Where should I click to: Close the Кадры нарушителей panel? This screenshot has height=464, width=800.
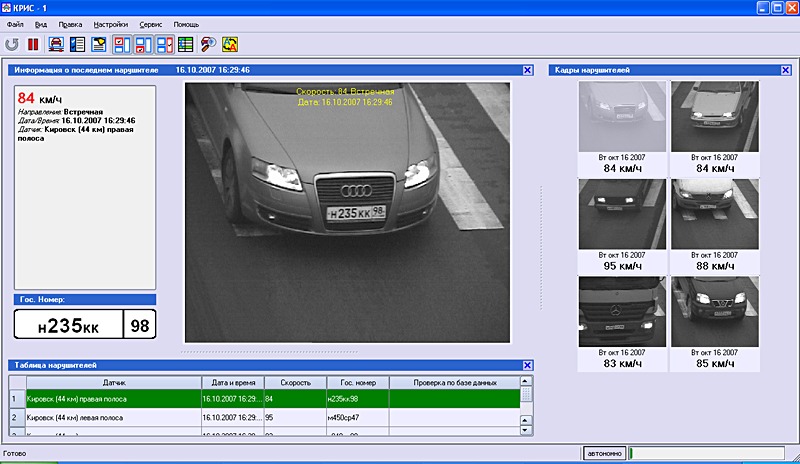785,70
